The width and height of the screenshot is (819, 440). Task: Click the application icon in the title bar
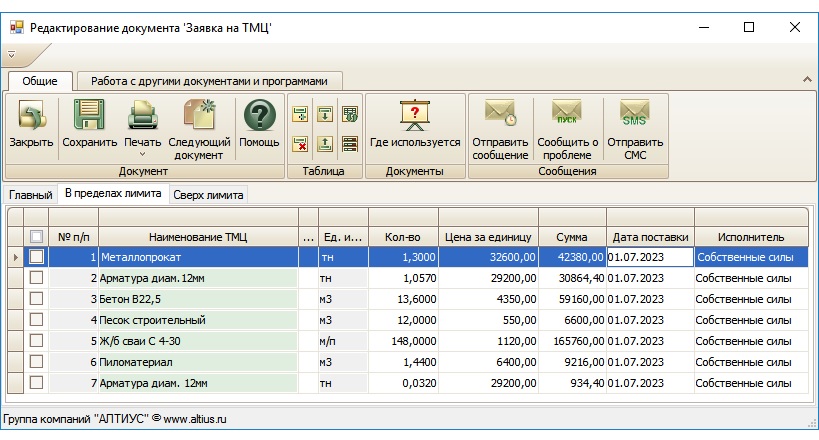(17, 27)
